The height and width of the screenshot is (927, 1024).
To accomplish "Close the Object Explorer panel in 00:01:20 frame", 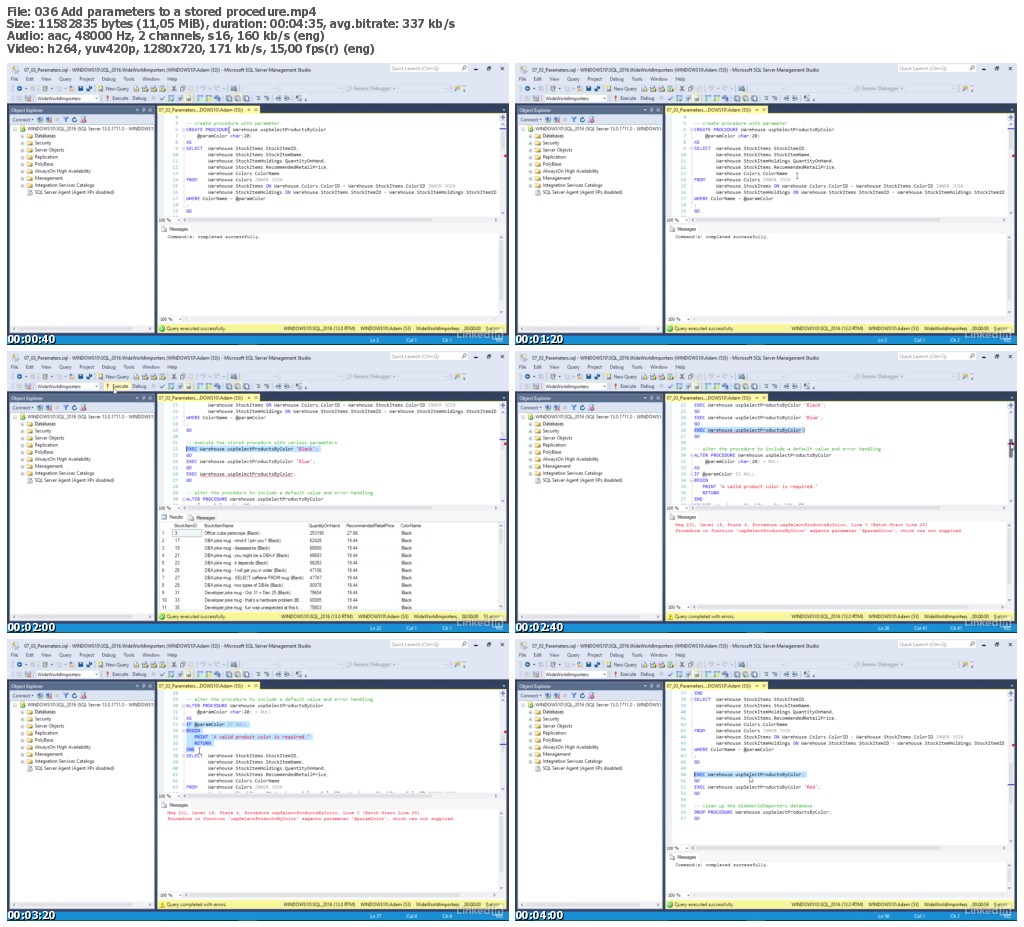I will tap(658, 110).
